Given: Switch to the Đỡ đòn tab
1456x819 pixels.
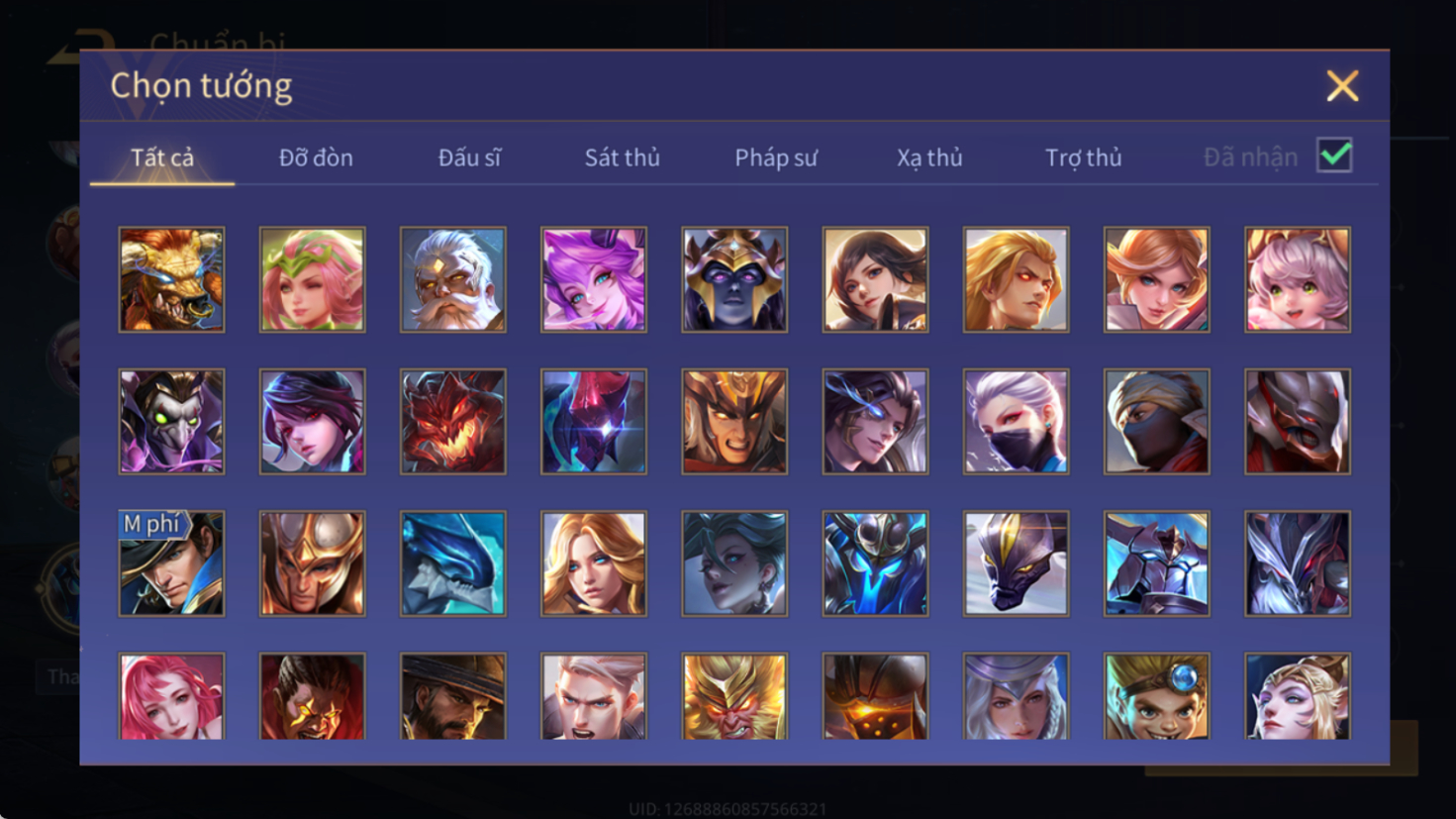Looking at the screenshot, I should pos(316,157).
